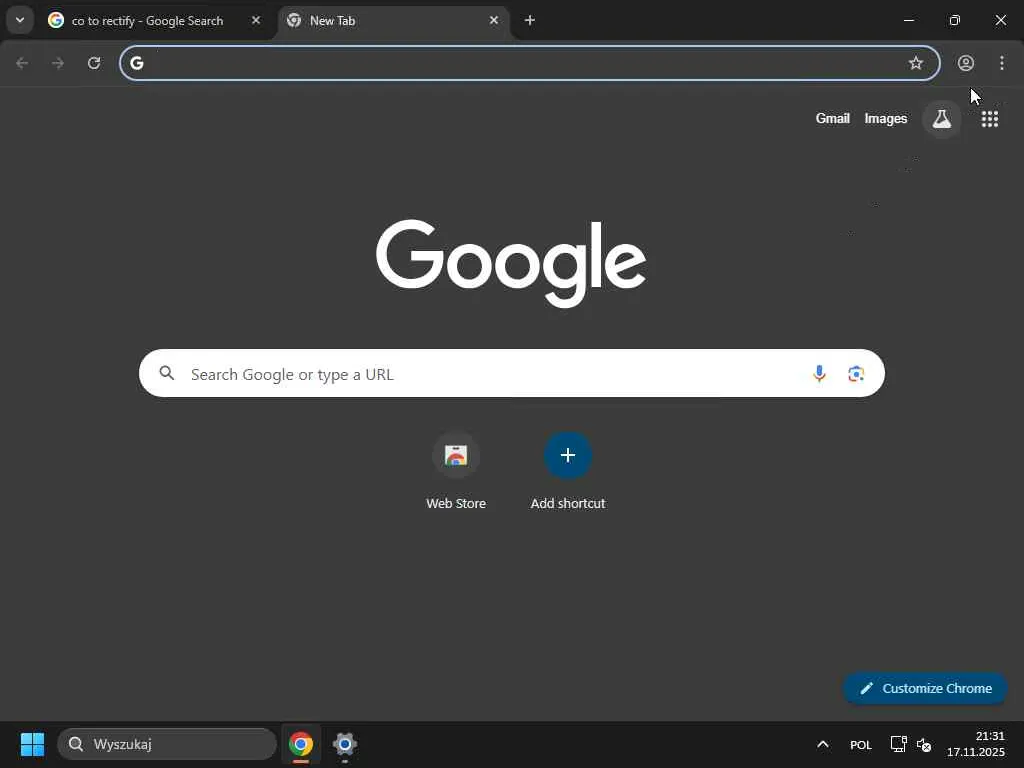This screenshot has height=768, width=1024.
Task: Click the Google logo doodle
Action: point(511,263)
